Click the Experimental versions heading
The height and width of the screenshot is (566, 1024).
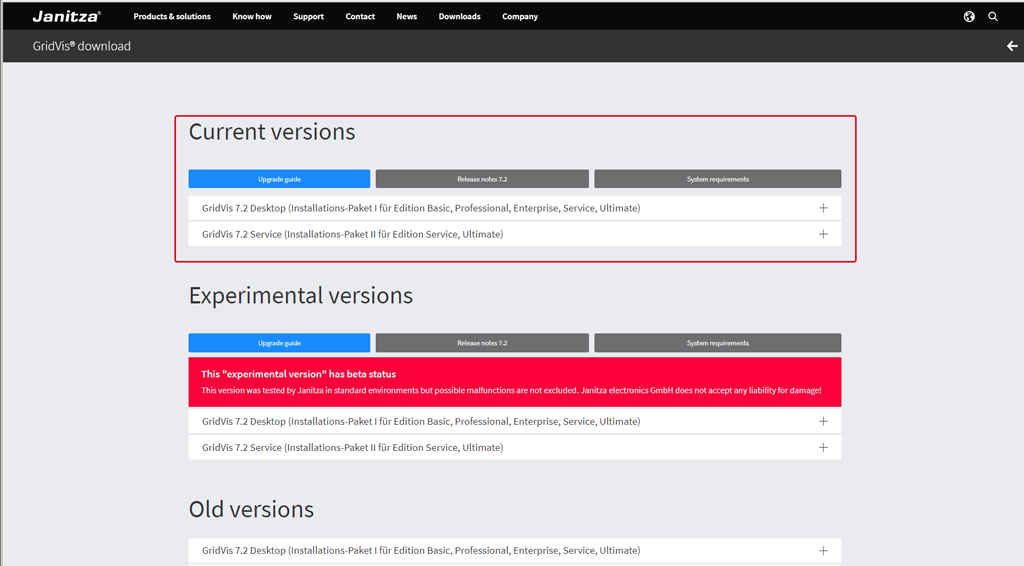[x=300, y=296]
